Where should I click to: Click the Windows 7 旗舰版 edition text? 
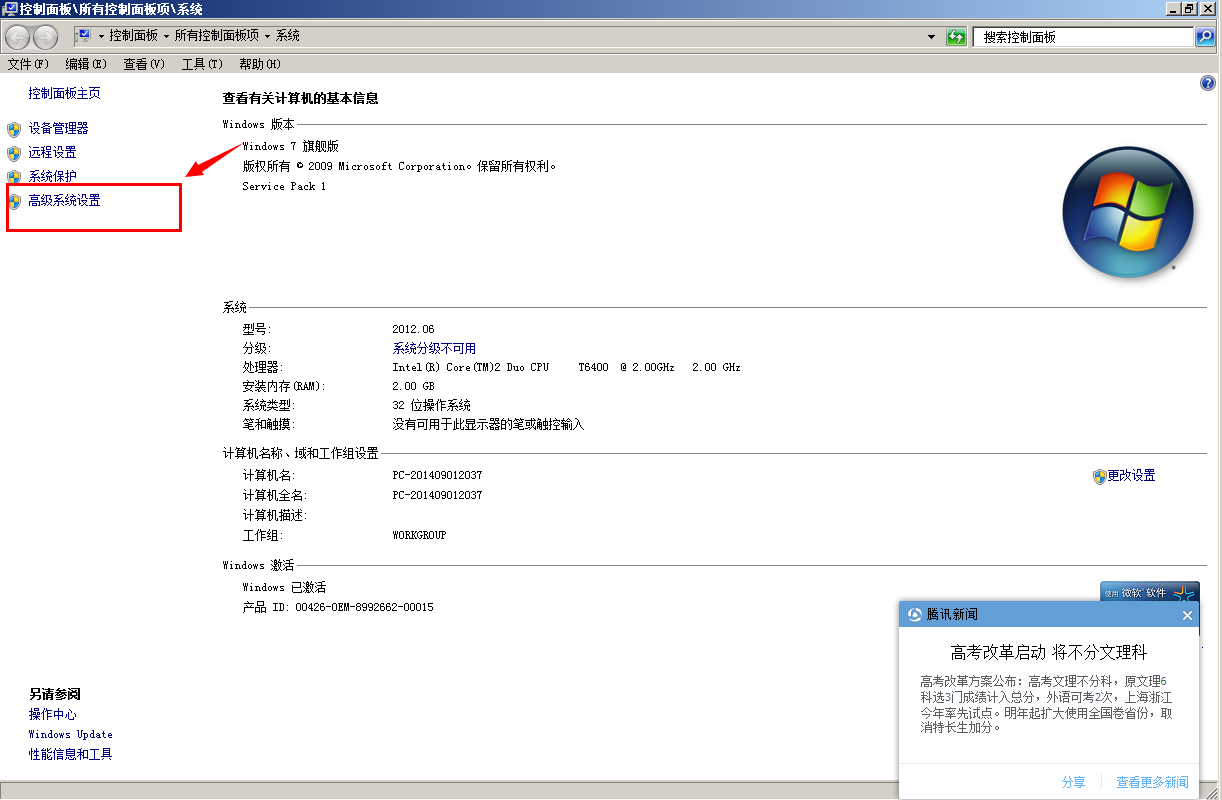290,146
